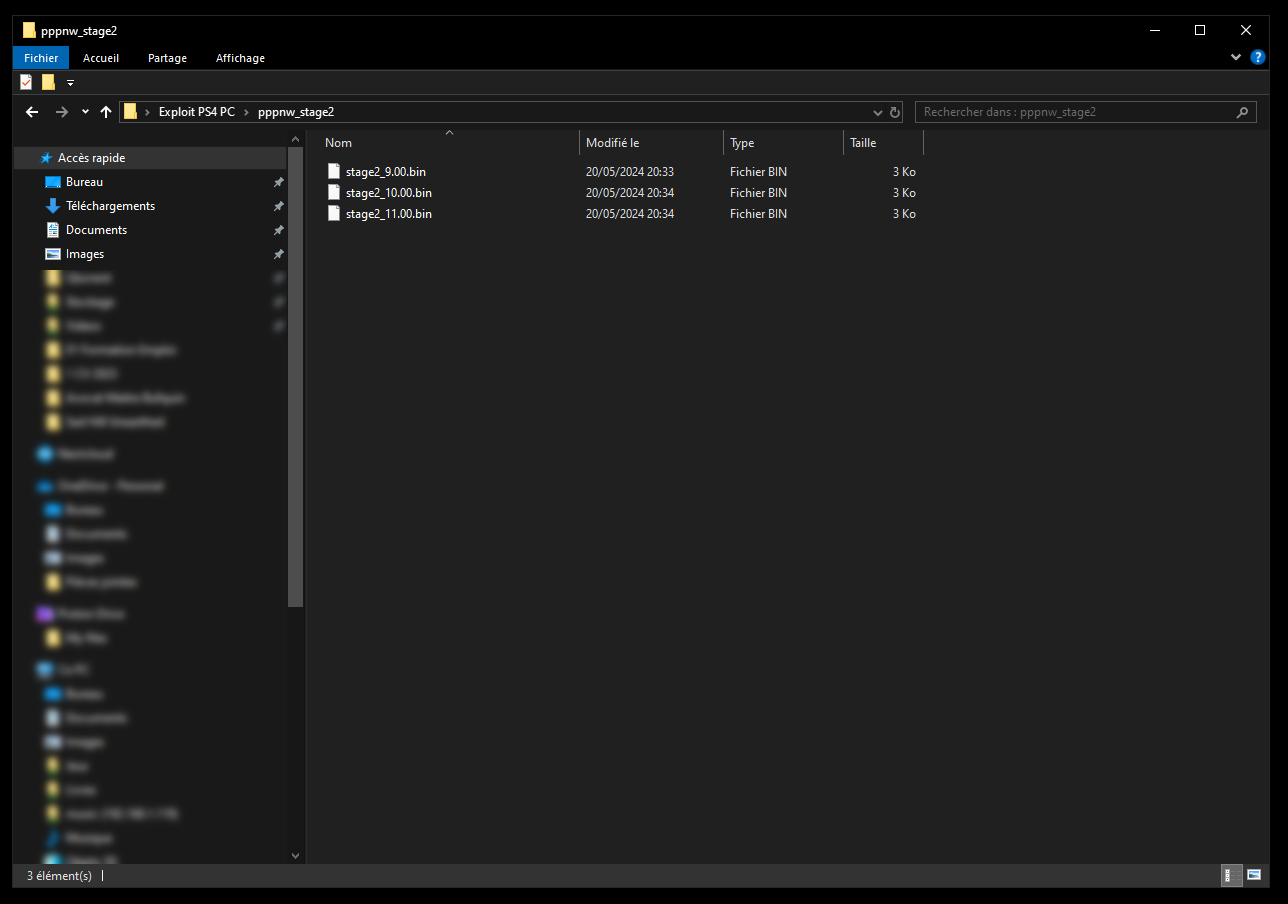Open the Affichage ribbon tab
Image resolution: width=1288 pixels, height=904 pixels.
pyautogui.click(x=240, y=58)
